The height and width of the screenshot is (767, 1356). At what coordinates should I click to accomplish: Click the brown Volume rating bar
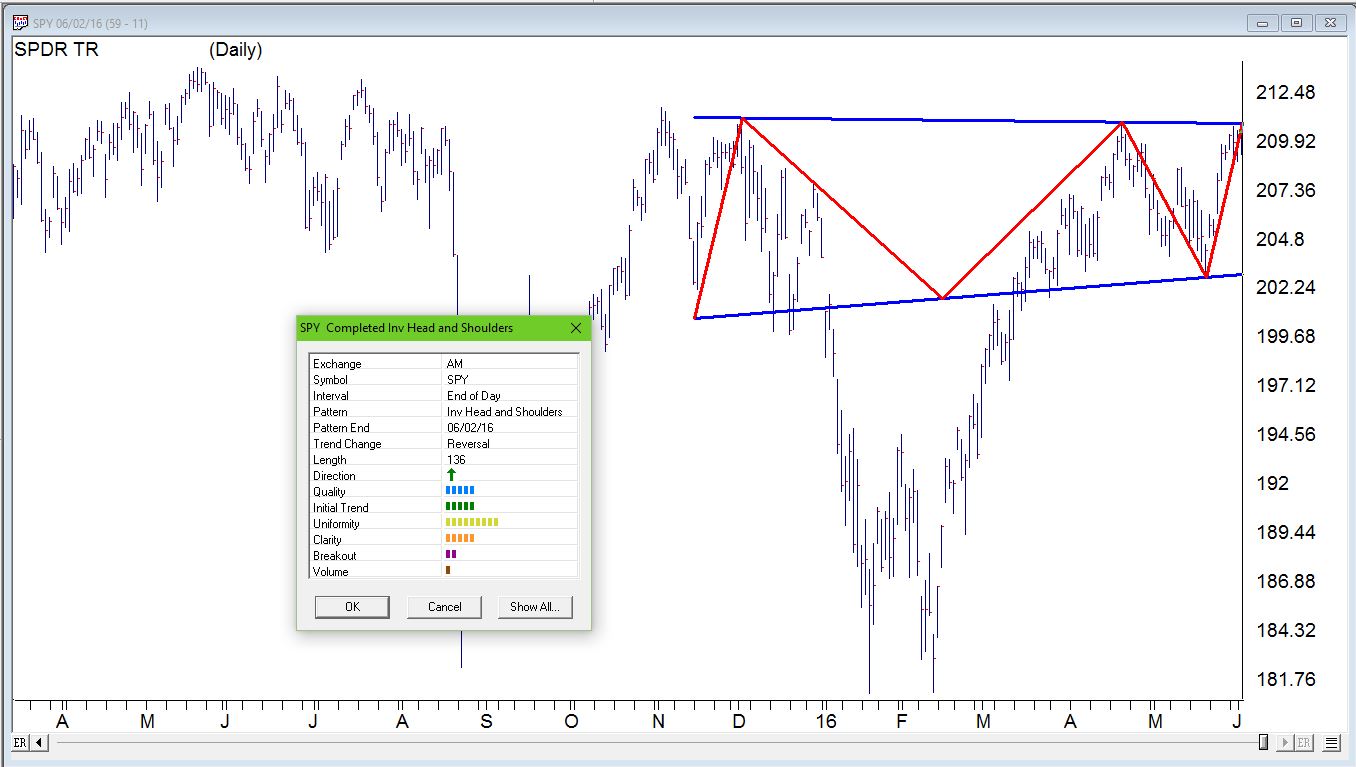pyautogui.click(x=448, y=571)
